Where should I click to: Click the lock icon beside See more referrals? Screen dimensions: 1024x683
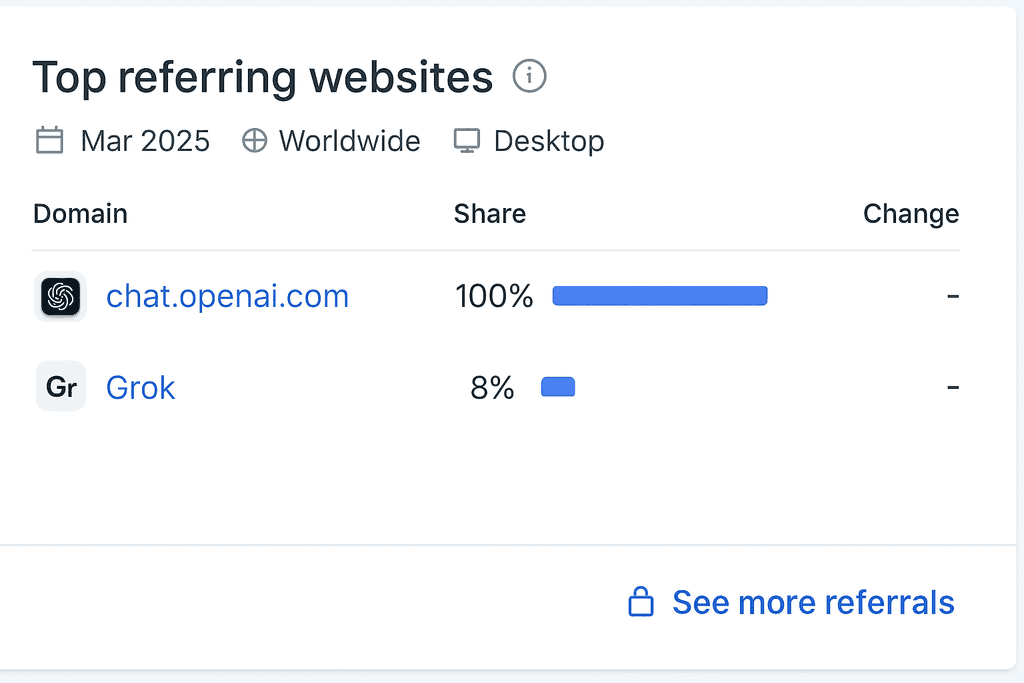641,601
